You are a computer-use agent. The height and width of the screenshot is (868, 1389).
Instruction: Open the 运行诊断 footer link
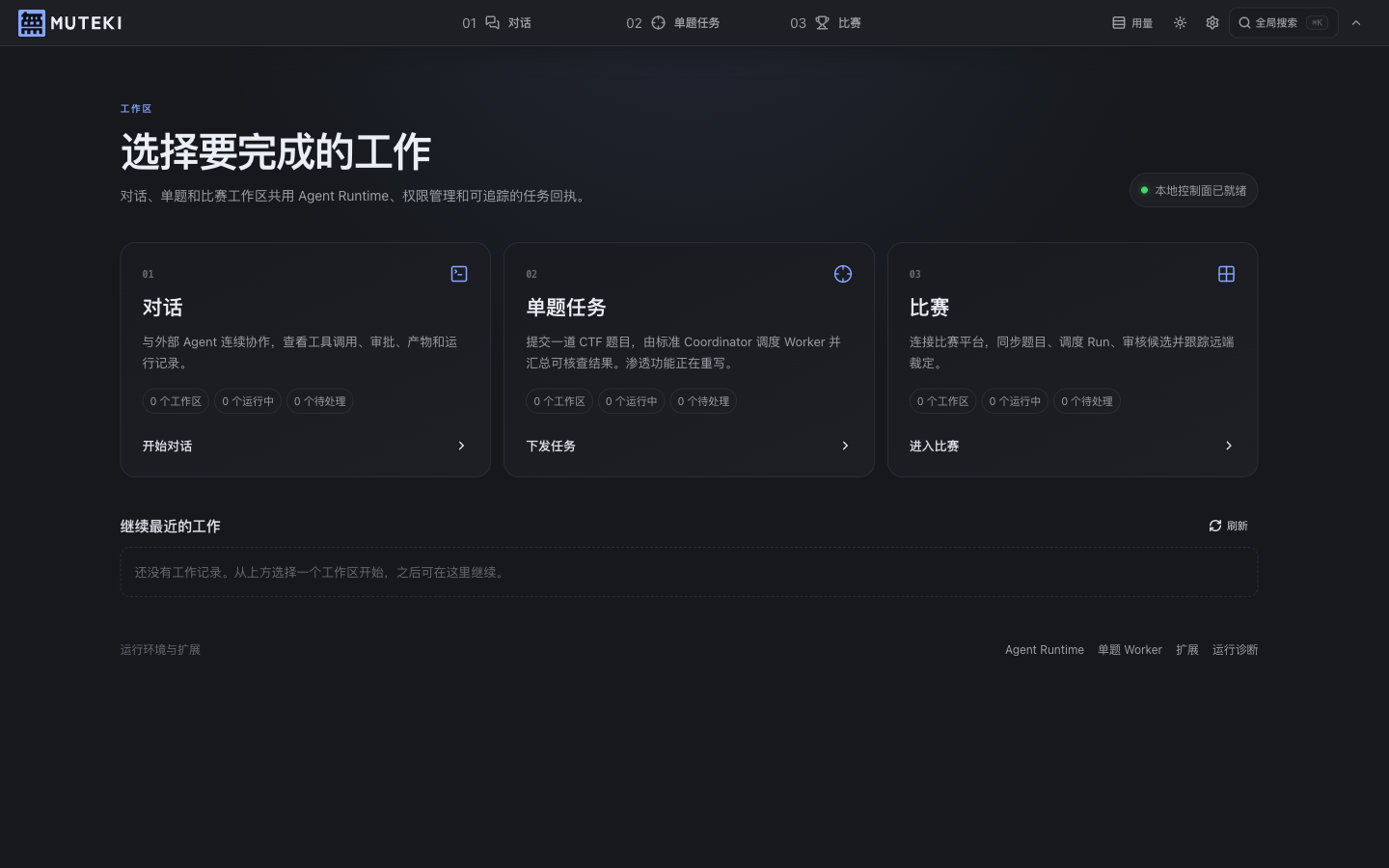point(1235,650)
